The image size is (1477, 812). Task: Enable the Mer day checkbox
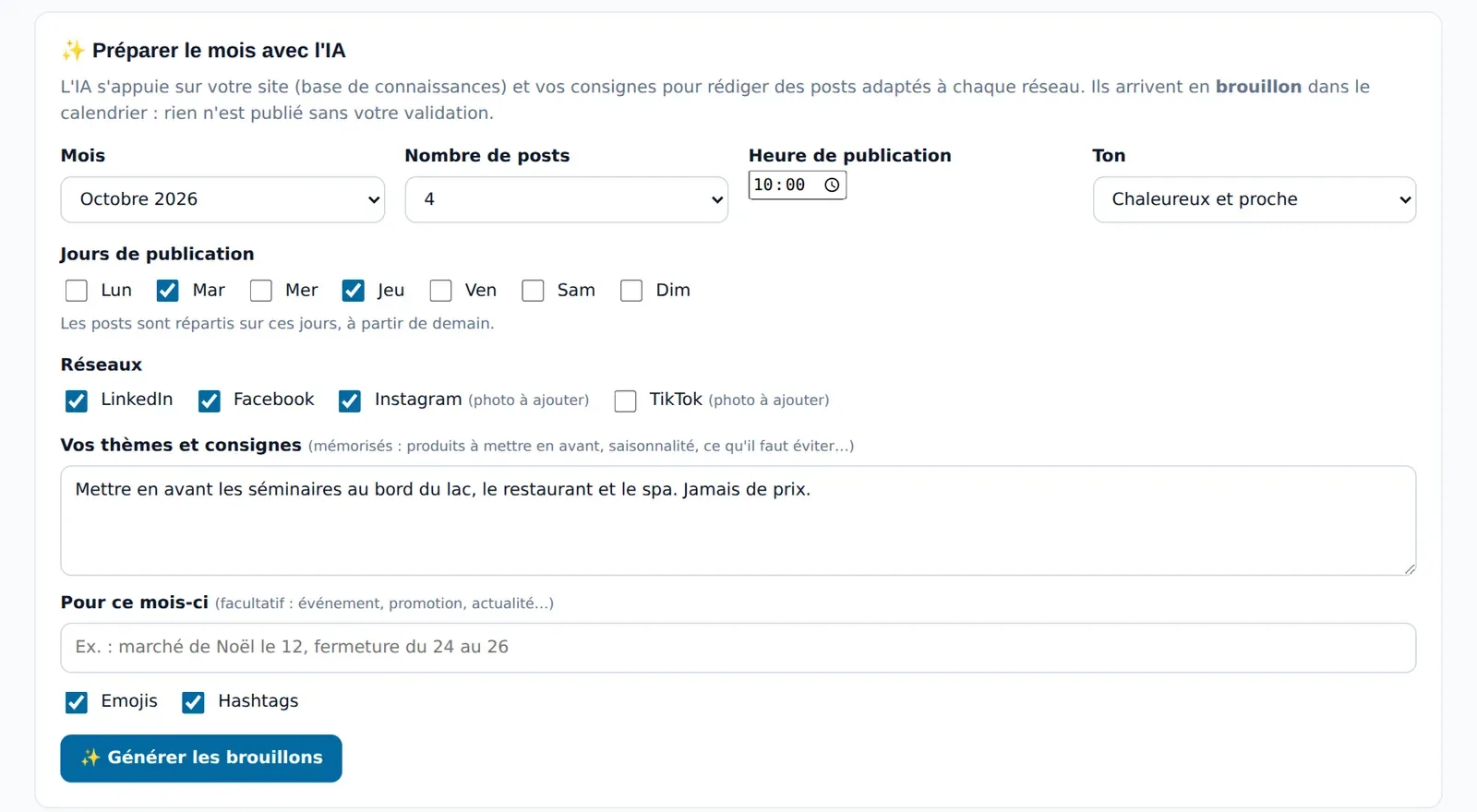pos(261,291)
